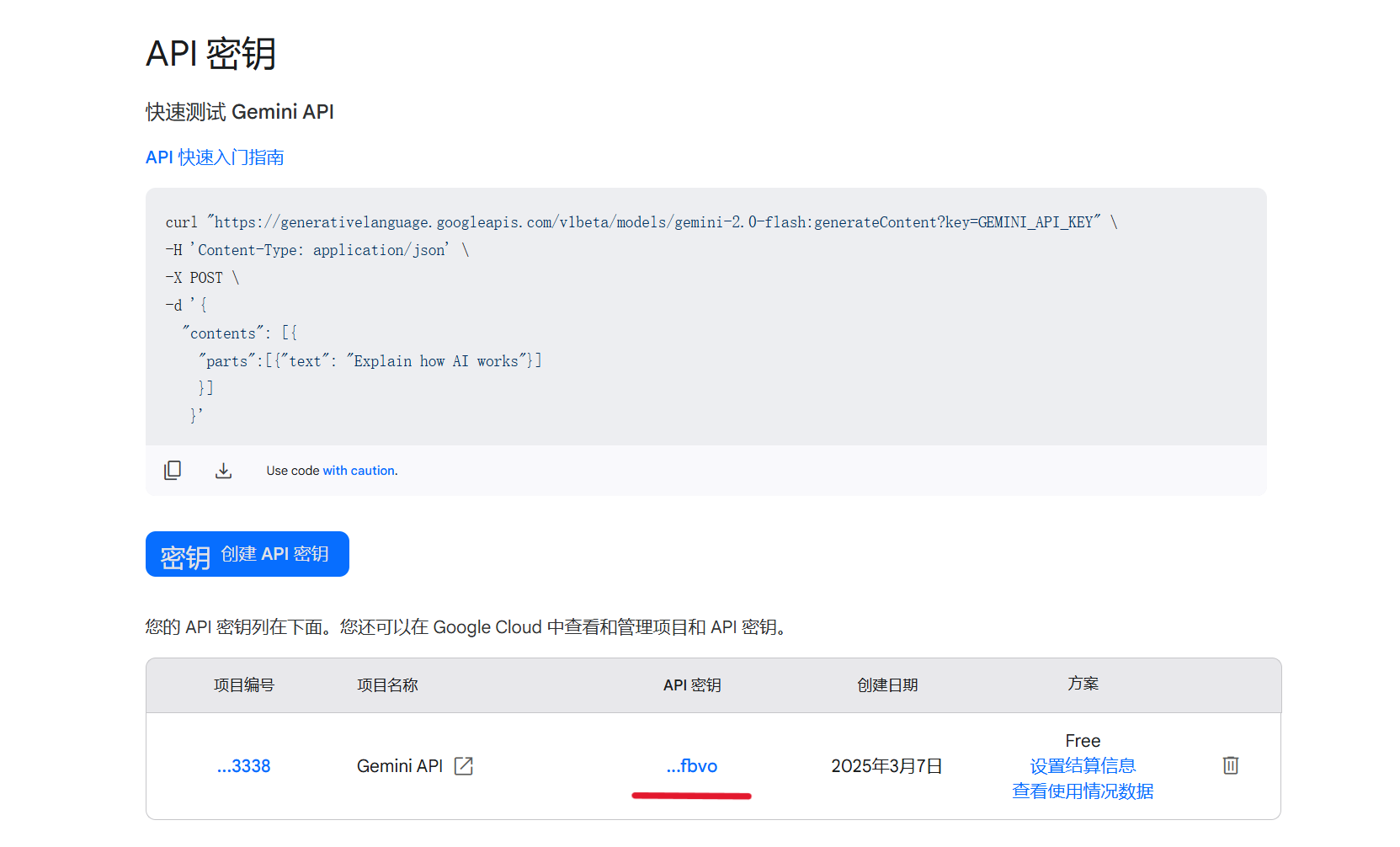Open project number ...3338

pos(244,766)
